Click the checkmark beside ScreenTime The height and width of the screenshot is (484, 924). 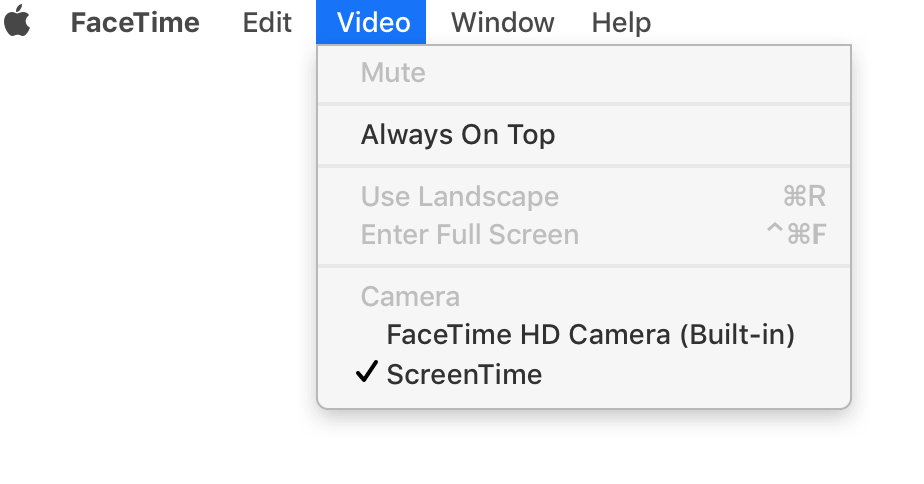(367, 372)
